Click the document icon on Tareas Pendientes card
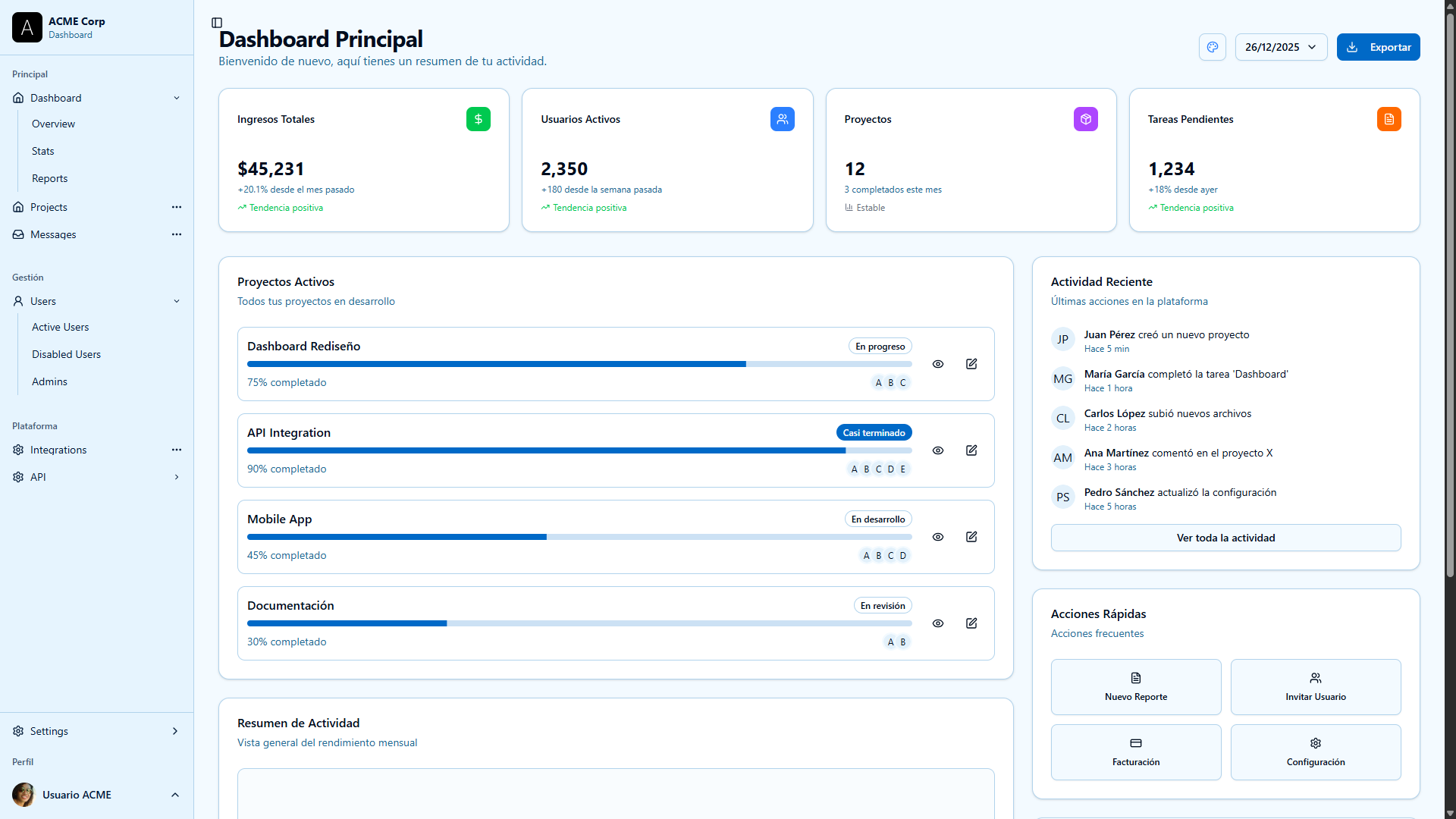The image size is (1456, 819). coord(1389,119)
